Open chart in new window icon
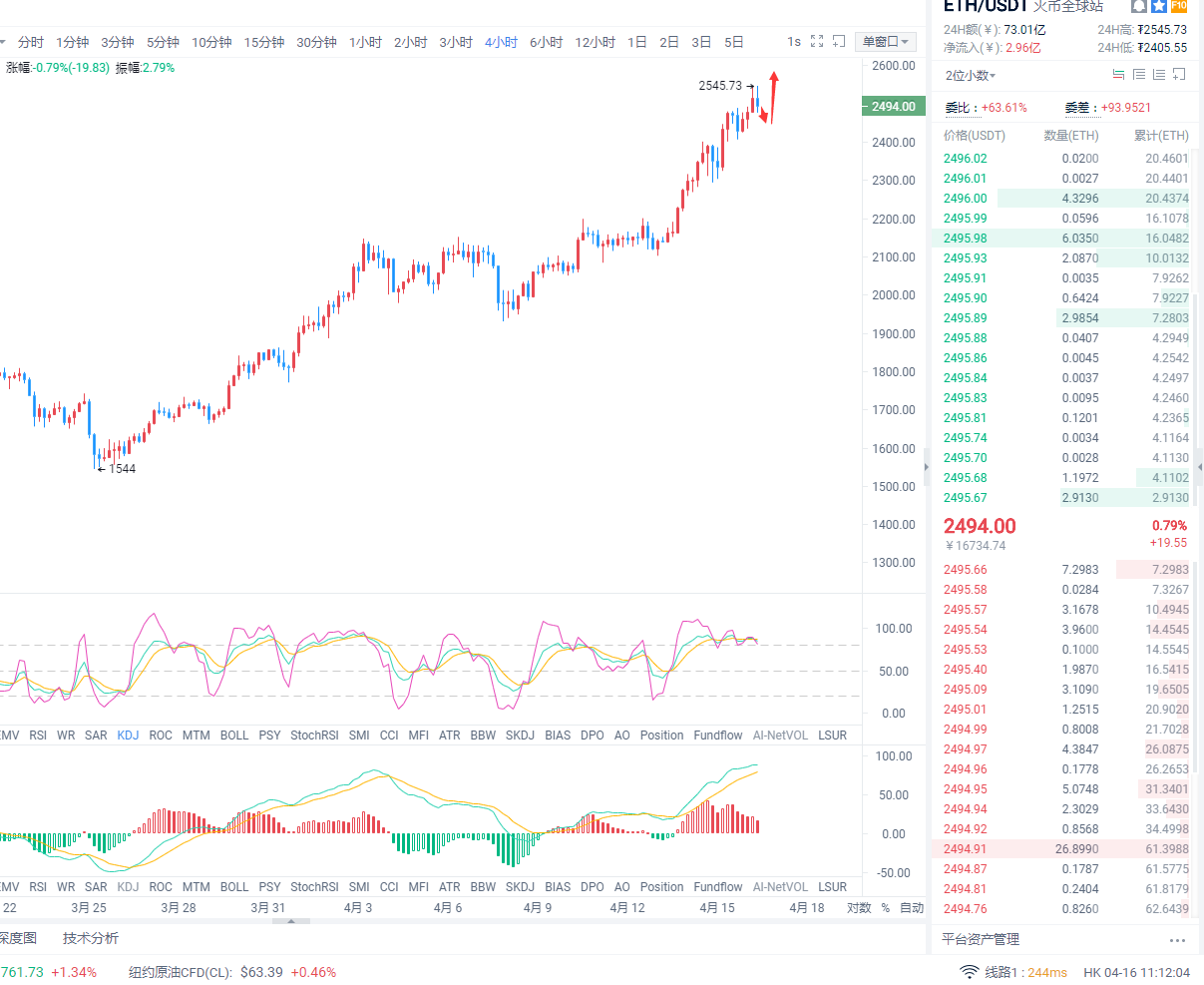Screen dimensions: 1204x985 tap(839, 41)
